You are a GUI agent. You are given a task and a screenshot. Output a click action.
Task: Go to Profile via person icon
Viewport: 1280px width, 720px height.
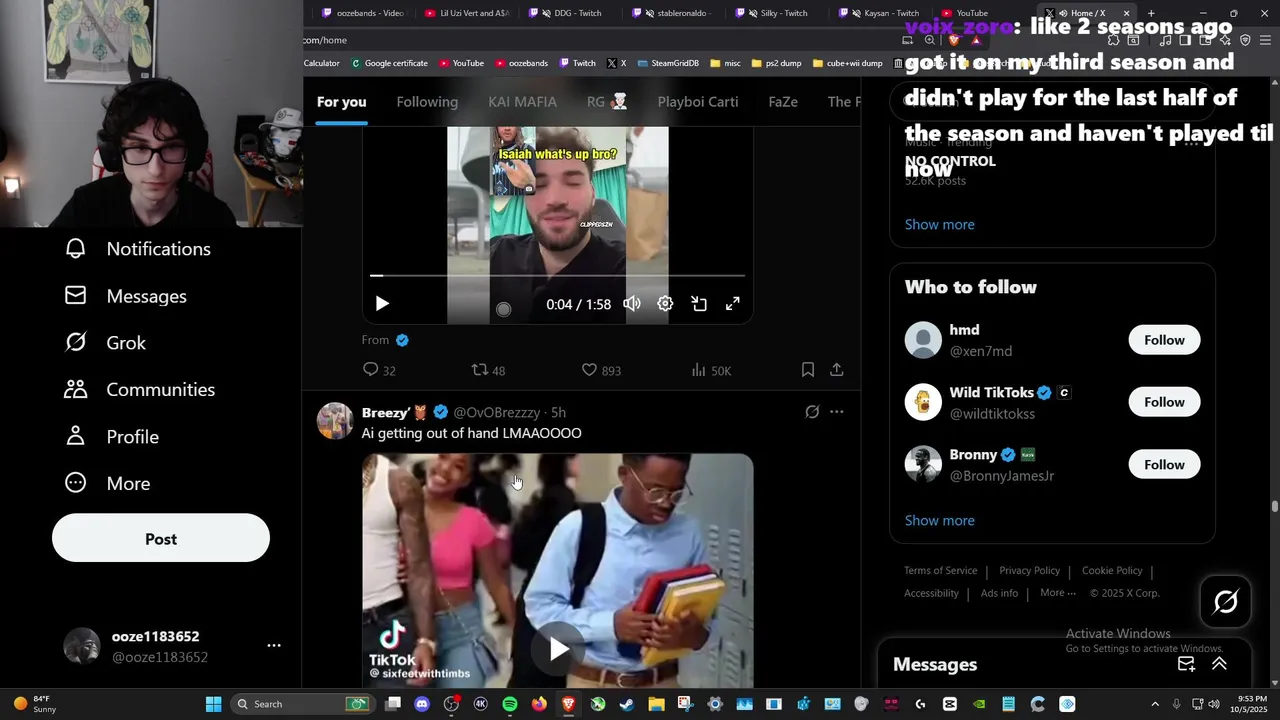75,437
